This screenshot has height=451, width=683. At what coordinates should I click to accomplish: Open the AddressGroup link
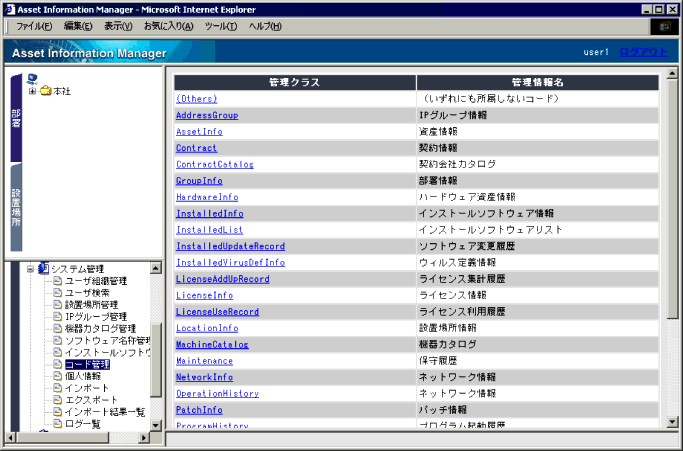click(x=207, y=115)
